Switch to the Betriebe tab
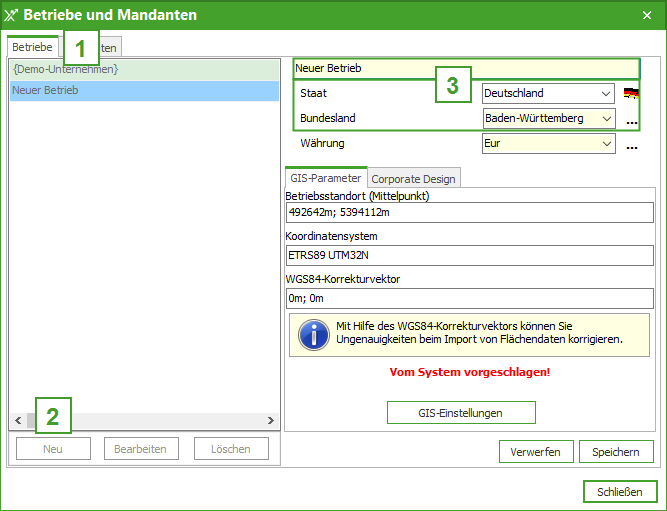This screenshot has width=667, height=511. point(32,47)
